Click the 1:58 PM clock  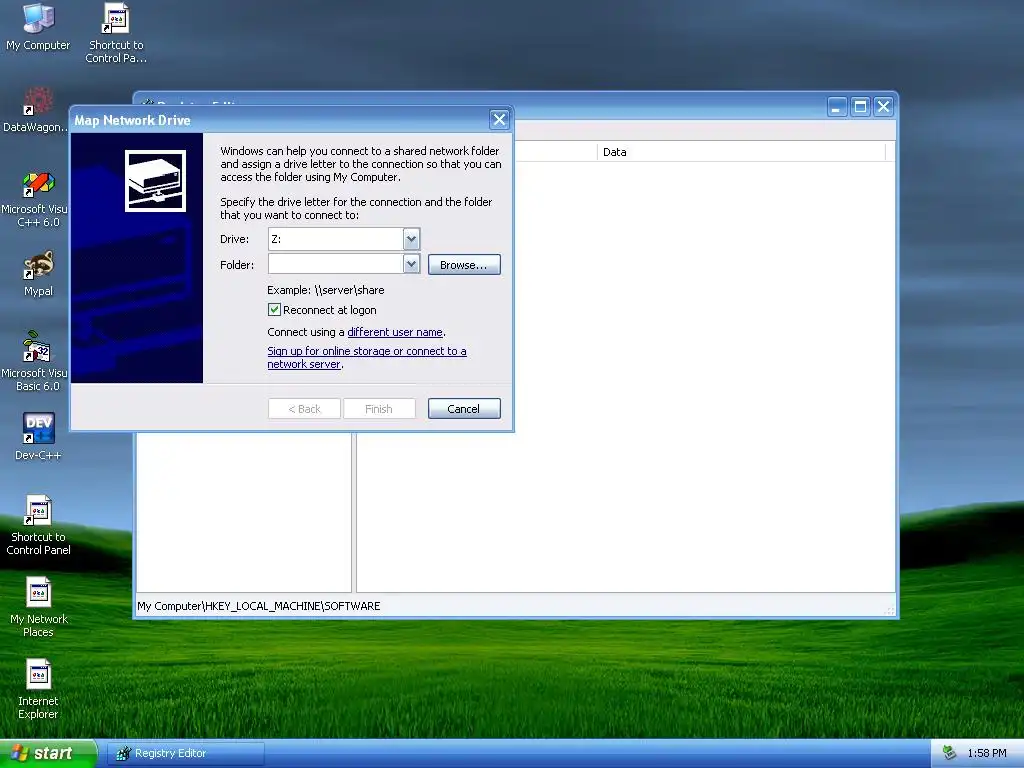986,753
